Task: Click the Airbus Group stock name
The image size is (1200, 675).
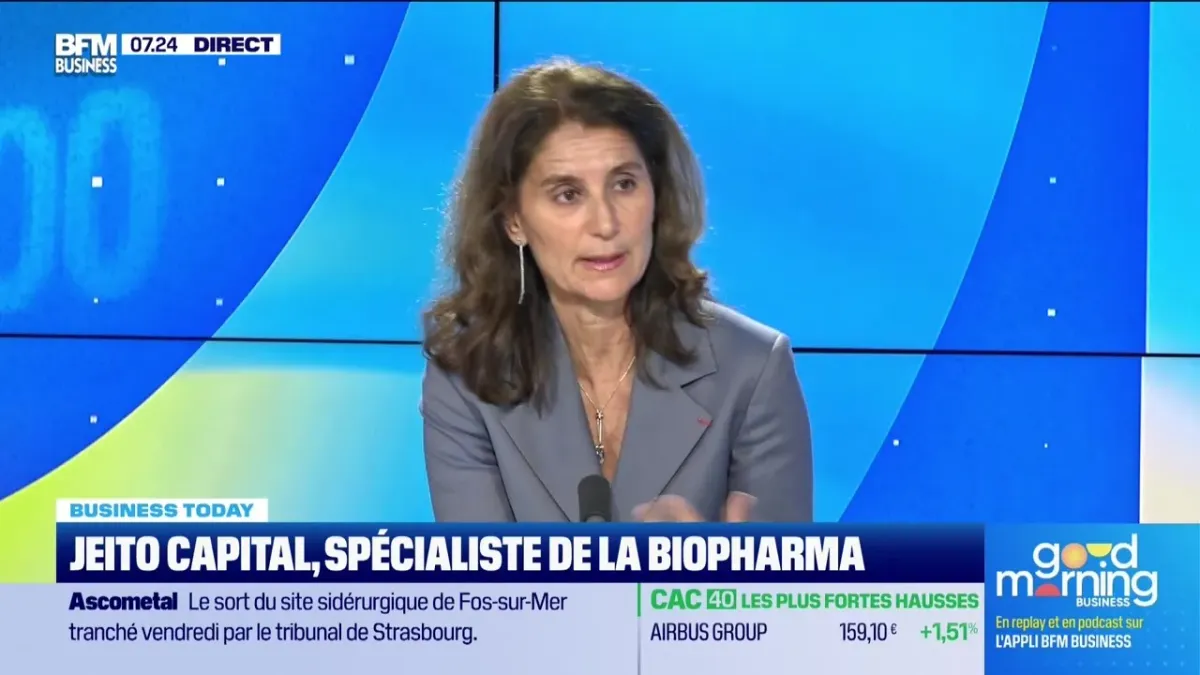Action: point(708,632)
